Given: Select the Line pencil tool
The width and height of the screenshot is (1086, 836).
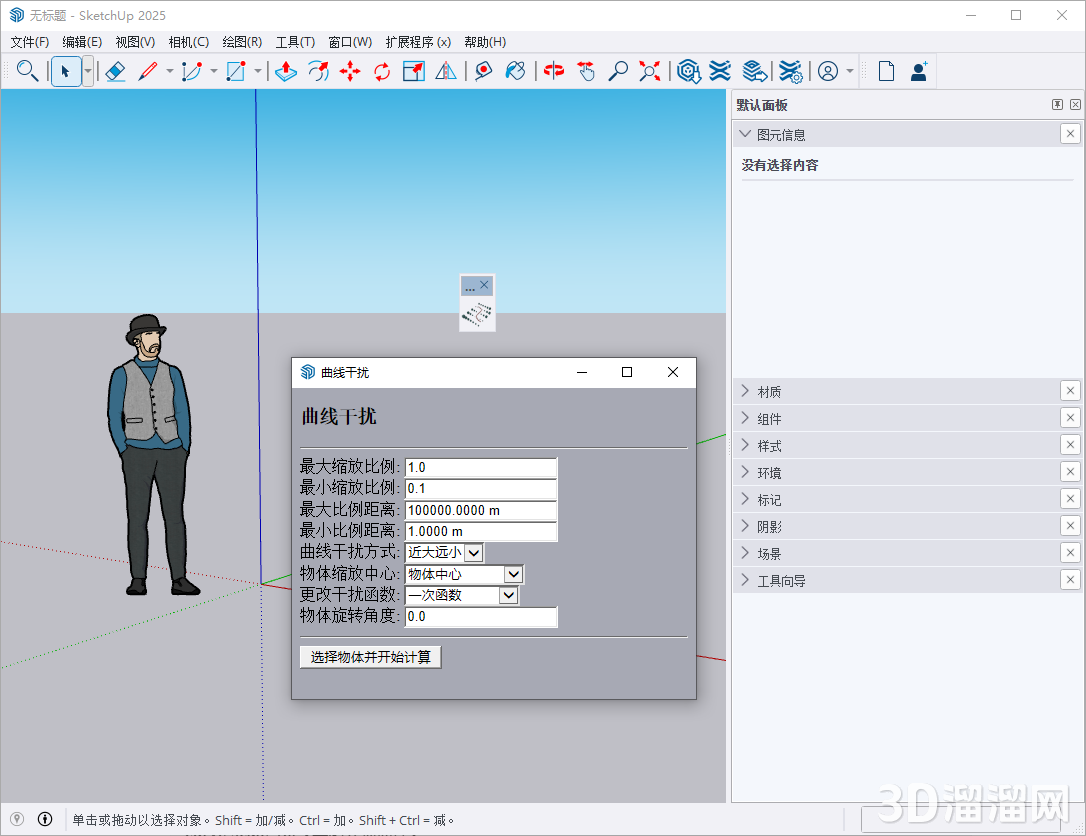Looking at the screenshot, I should 148,71.
